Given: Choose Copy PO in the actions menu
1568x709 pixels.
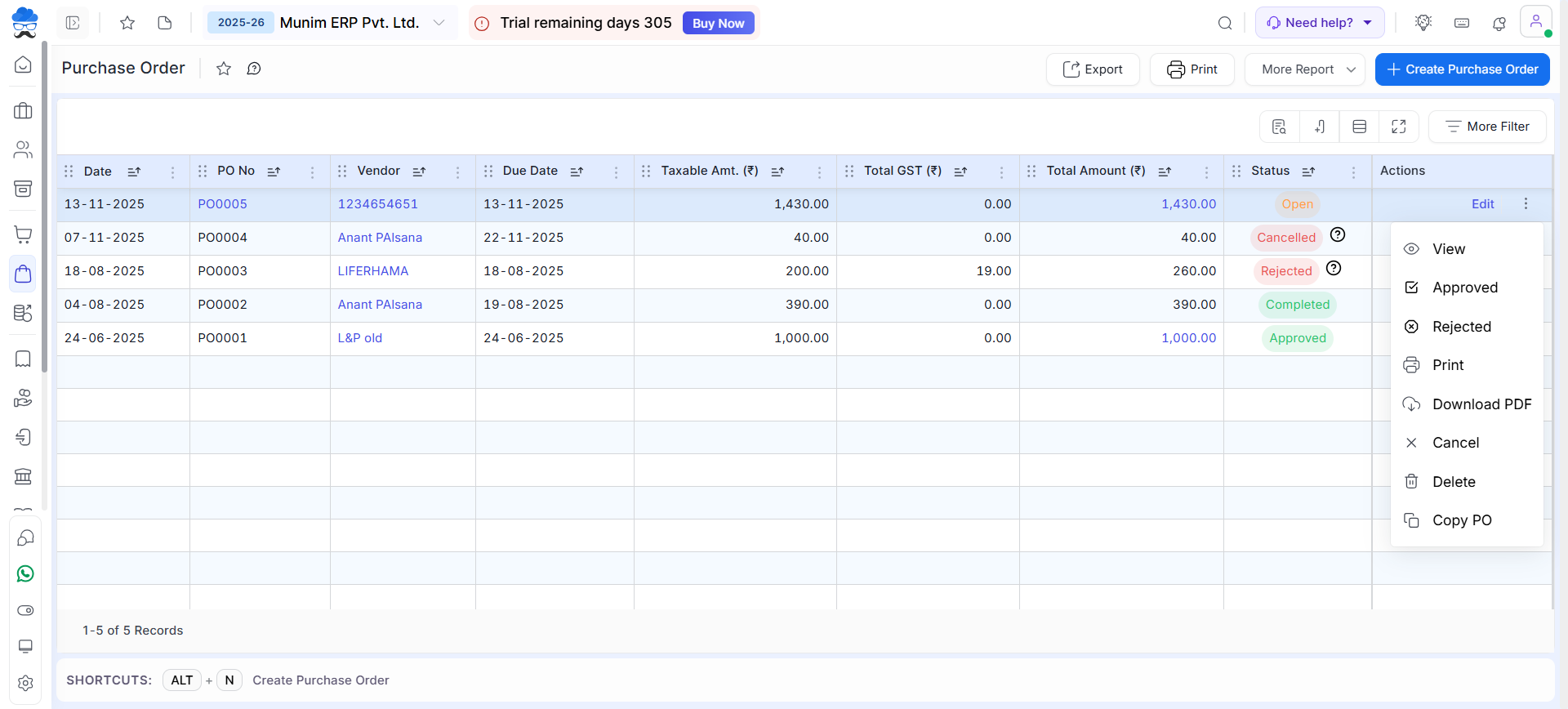Looking at the screenshot, I should 1461,520.
